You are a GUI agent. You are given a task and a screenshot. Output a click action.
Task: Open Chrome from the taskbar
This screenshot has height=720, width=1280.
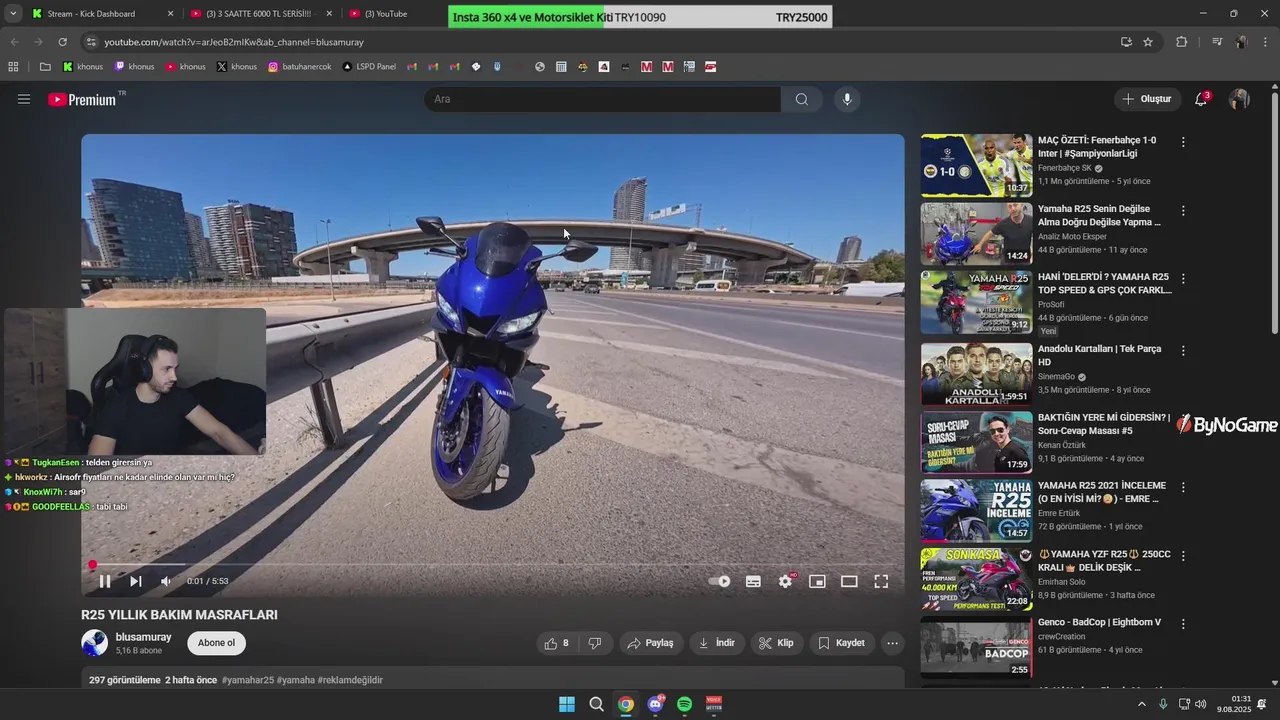pos(626,704)
